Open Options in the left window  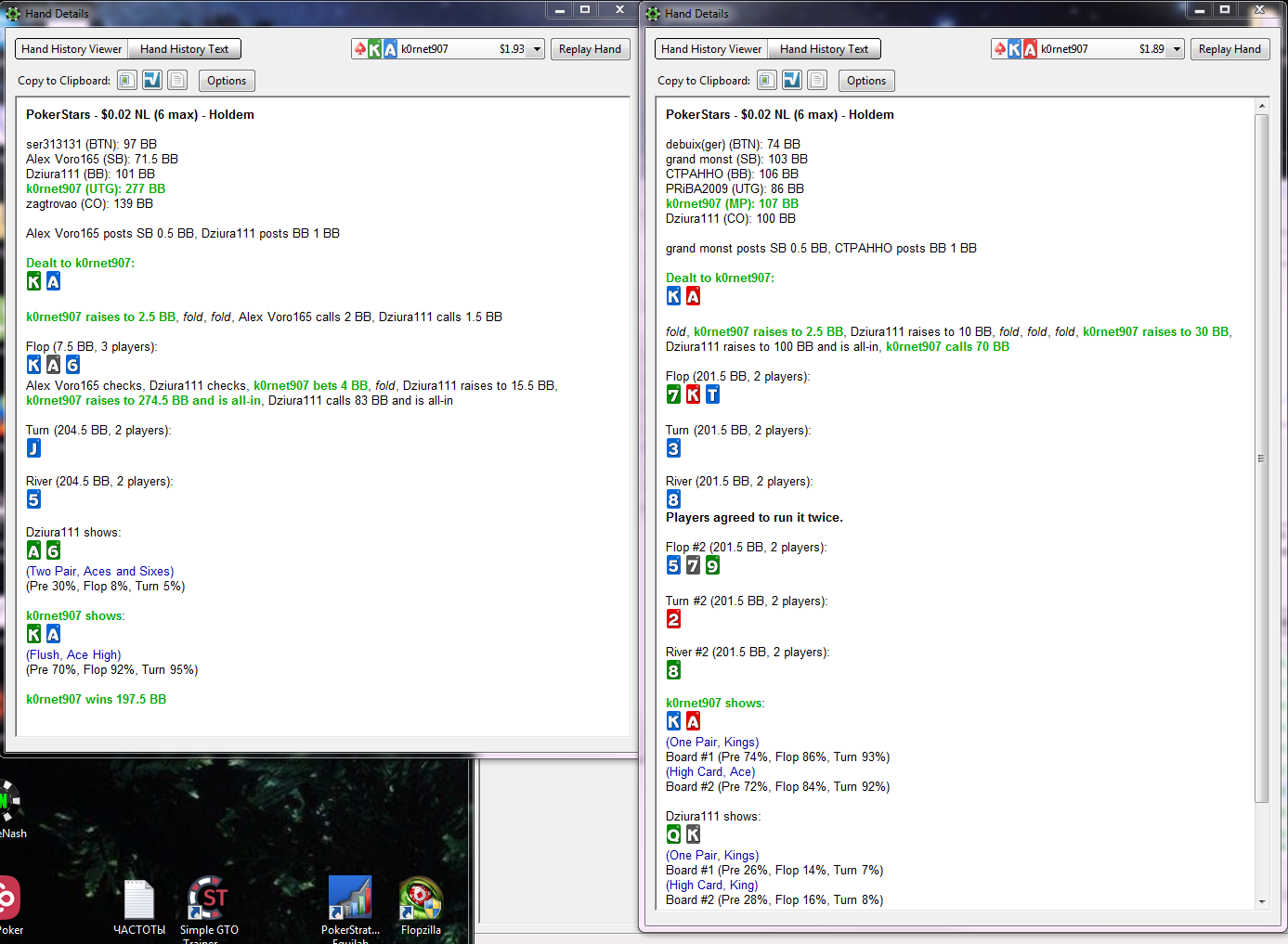pos(227,81)
